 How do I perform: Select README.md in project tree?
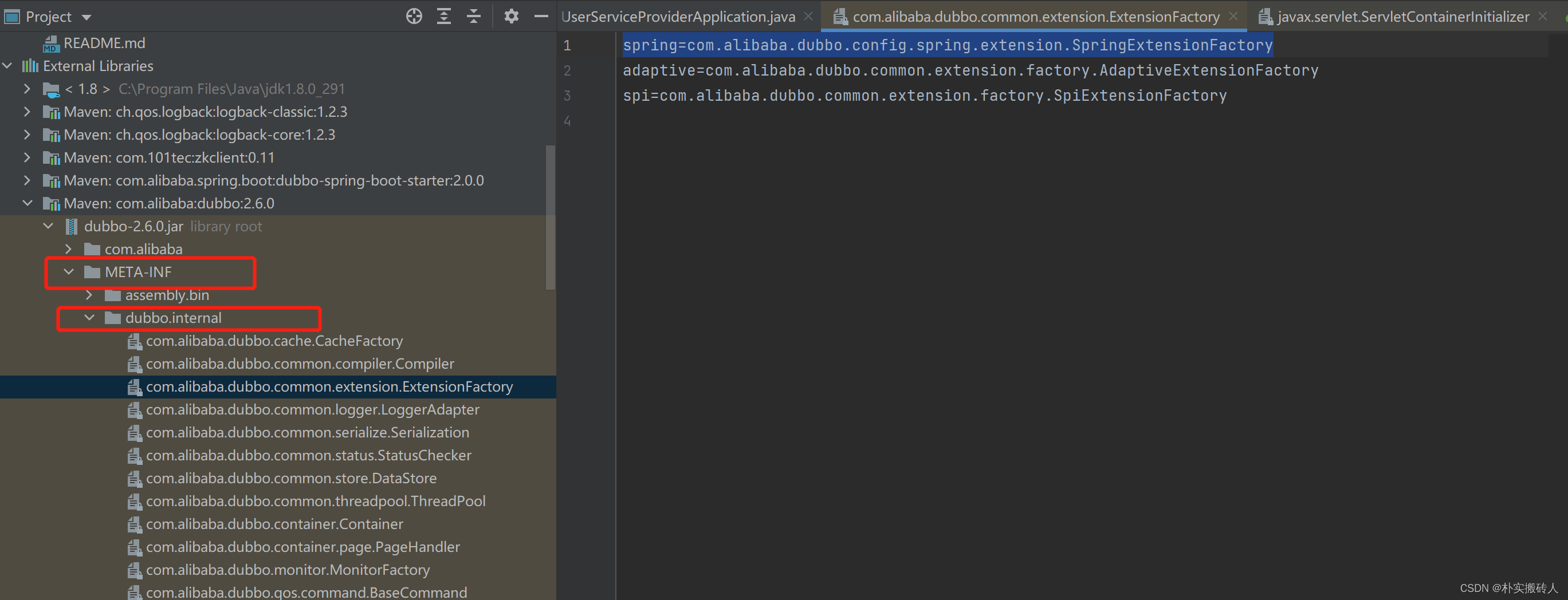[x=104, y=43]
